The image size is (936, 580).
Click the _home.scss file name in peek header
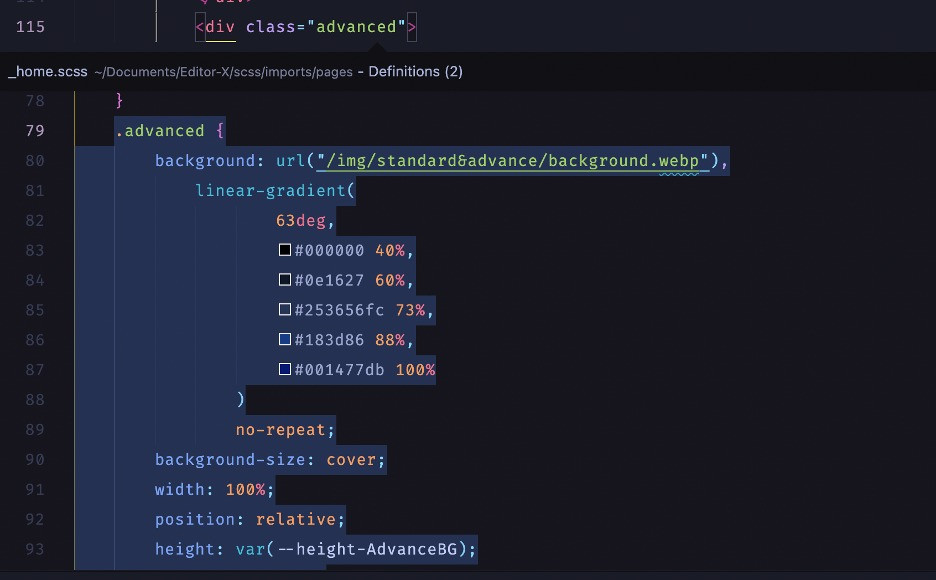(x=48, y=72)
